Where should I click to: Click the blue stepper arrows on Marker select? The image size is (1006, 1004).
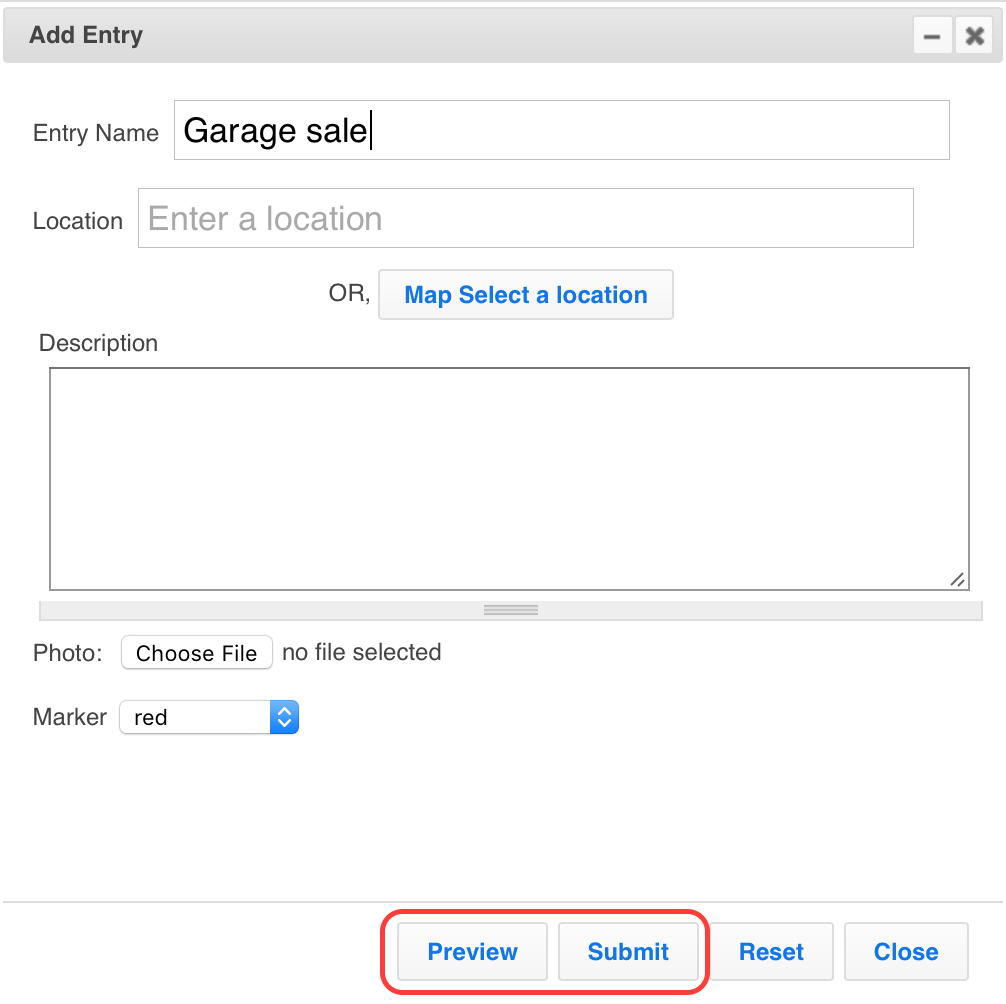(284, 717)
